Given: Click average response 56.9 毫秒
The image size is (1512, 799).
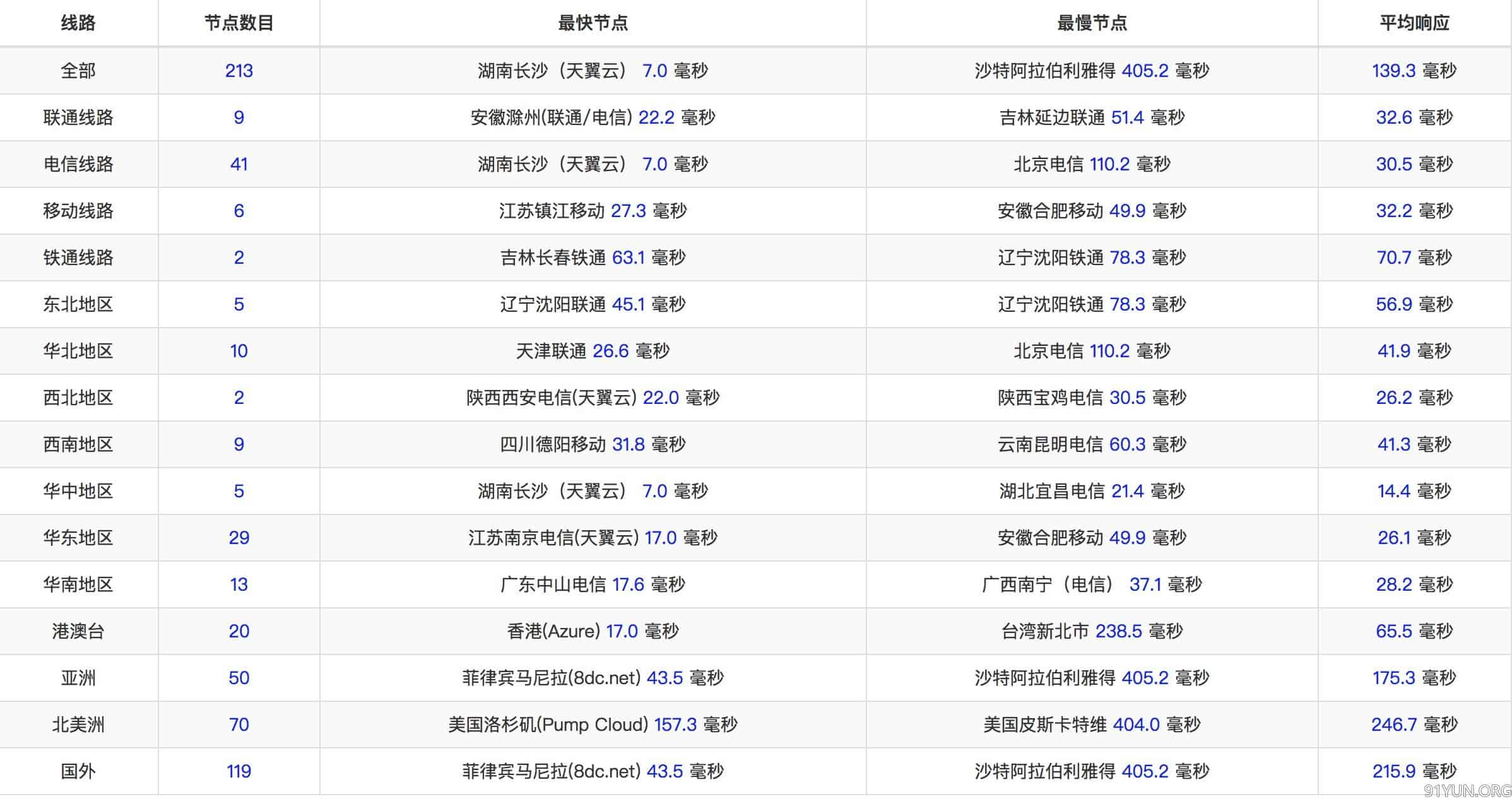Looking at the screenshot, I should [1414, 304].
